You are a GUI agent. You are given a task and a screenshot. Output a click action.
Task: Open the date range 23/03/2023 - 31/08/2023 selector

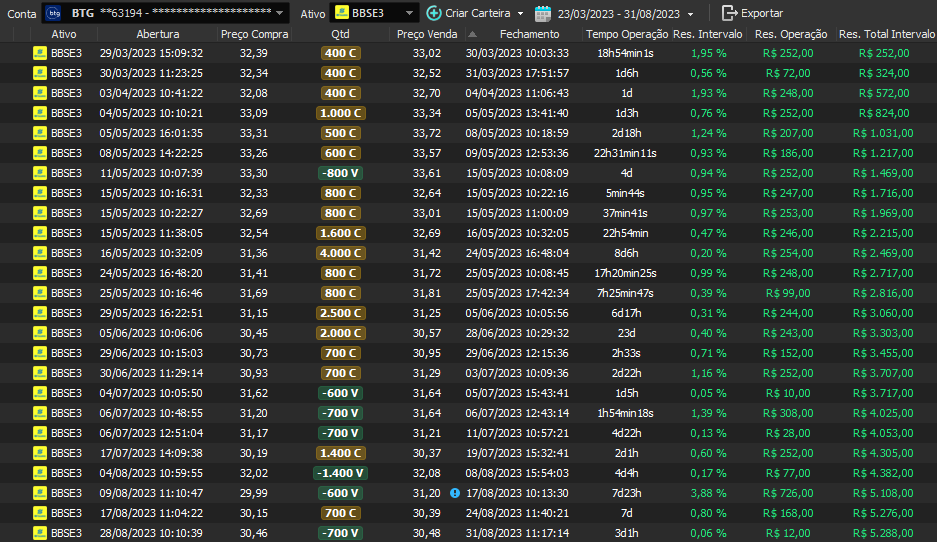click(625, 13)
